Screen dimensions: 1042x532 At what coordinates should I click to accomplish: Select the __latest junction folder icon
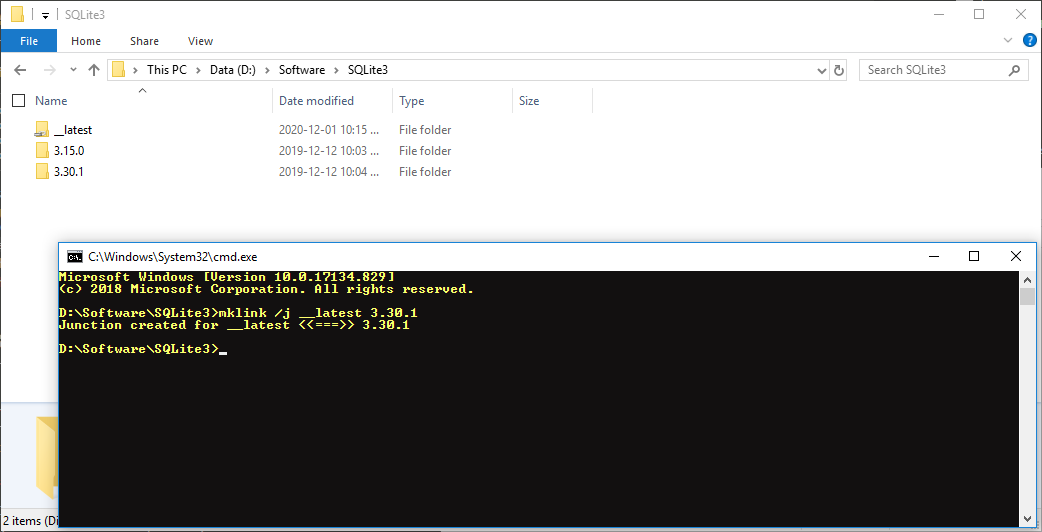42,130
